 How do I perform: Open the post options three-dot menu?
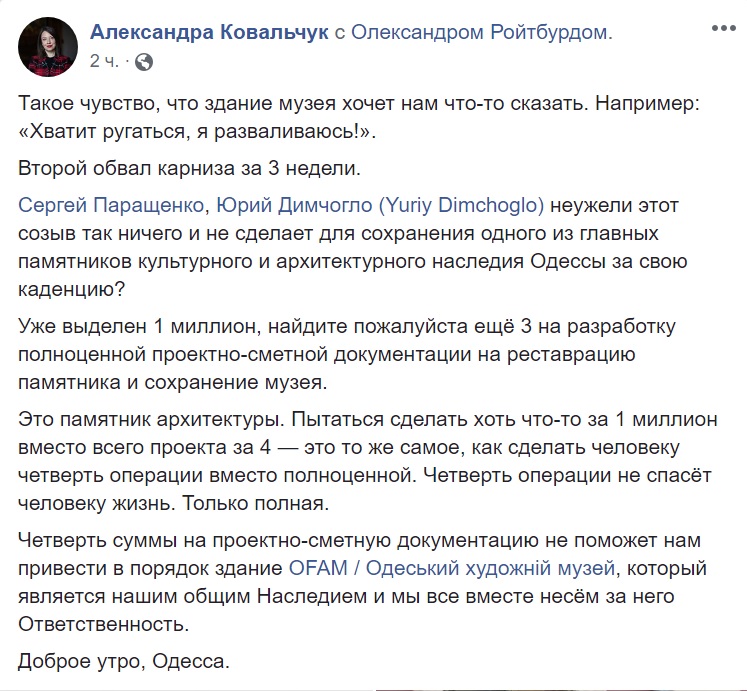point(724,28)
